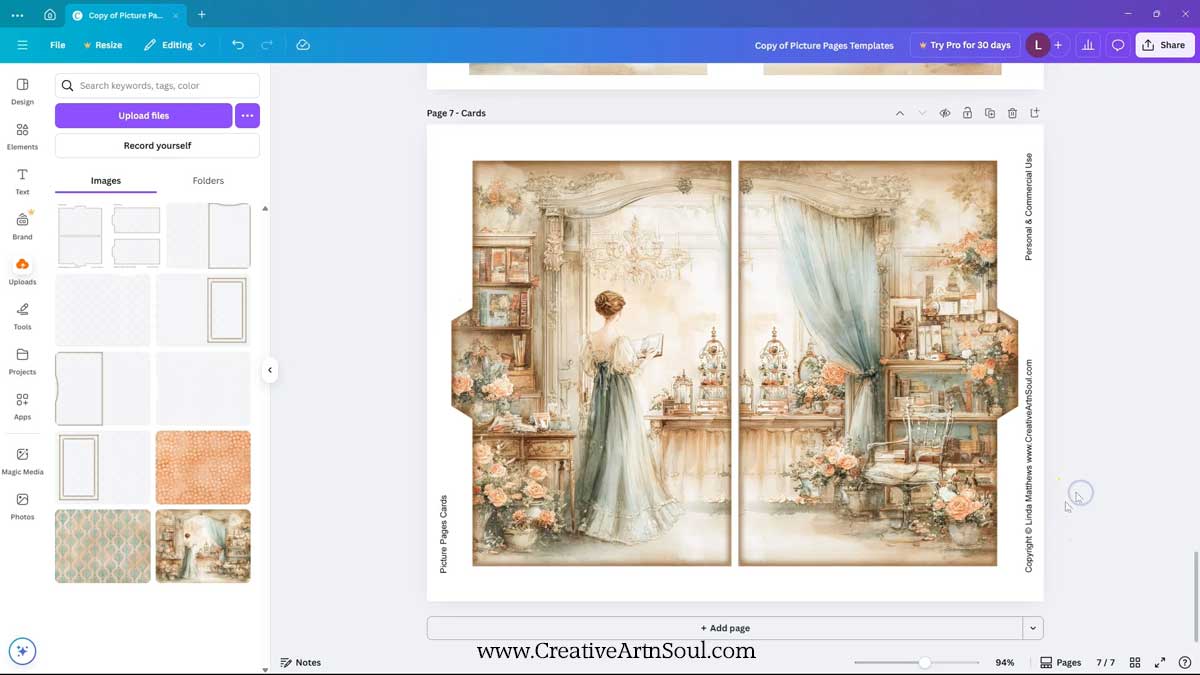Expand add page options arrow
Viewport: 1200px width, 675px height.
coord(1033,628)
